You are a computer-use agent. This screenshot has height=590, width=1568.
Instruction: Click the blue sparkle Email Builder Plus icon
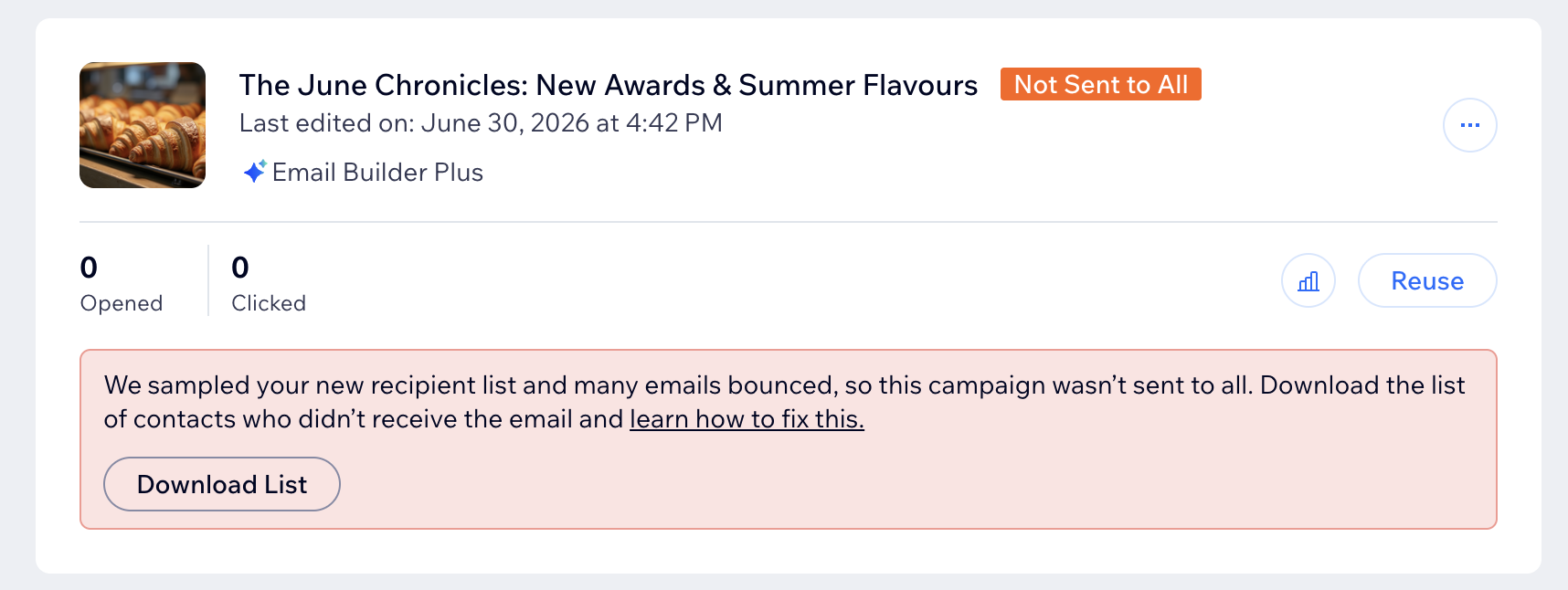click(255, 171)
